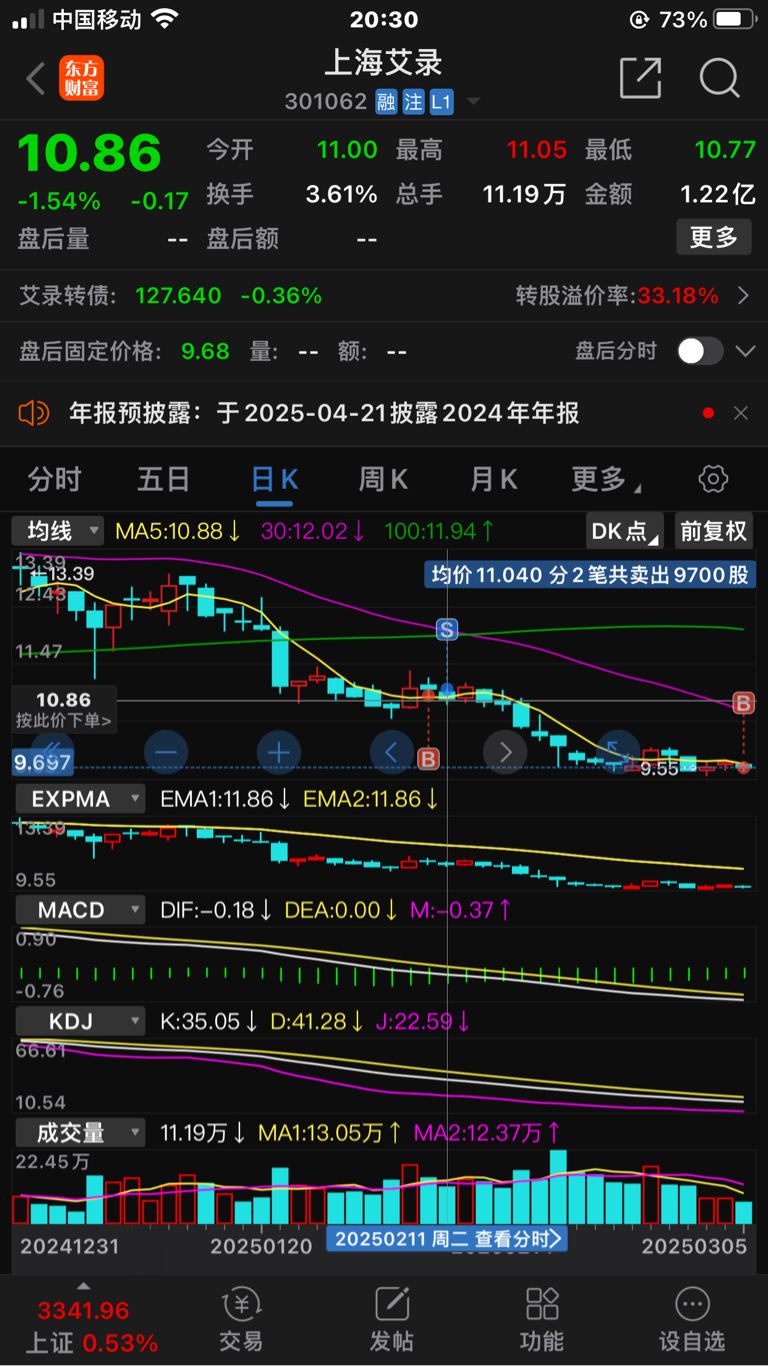This screenshot has height=1366, width=768.
Task: Switch to 分时 tab
Action: click(54, 479)
